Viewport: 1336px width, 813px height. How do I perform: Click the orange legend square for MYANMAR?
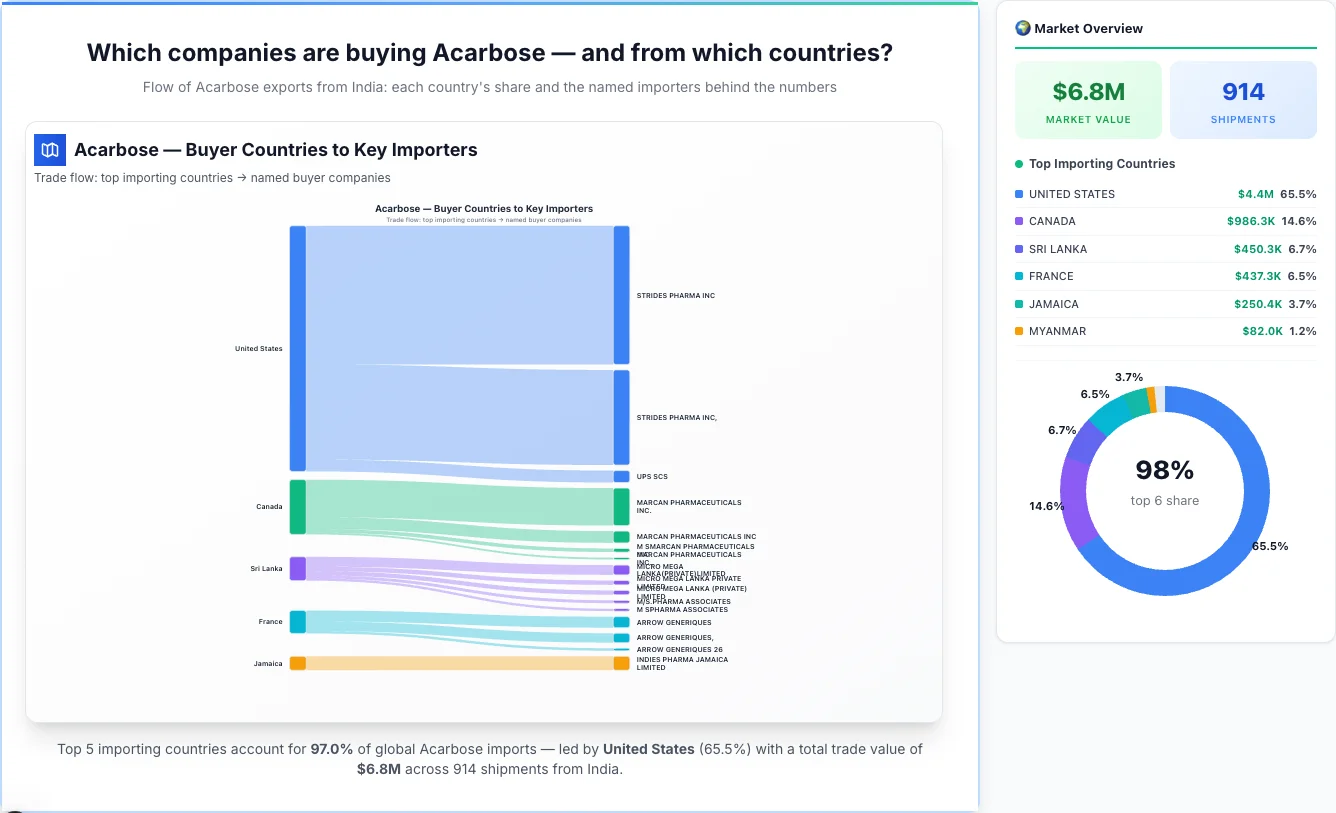[1017, 331]
